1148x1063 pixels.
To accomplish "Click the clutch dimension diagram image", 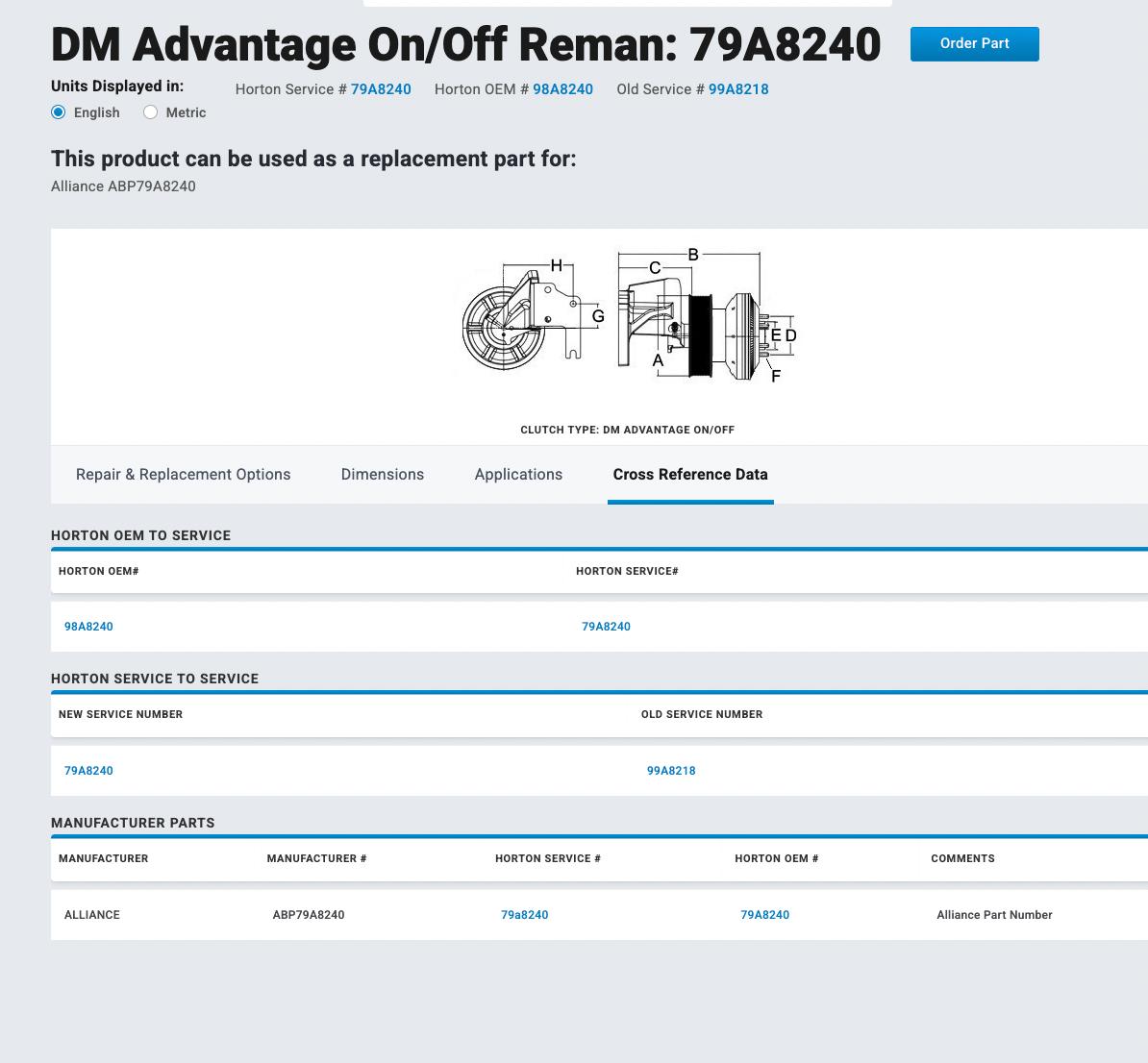I will click(x=628, y=315).
